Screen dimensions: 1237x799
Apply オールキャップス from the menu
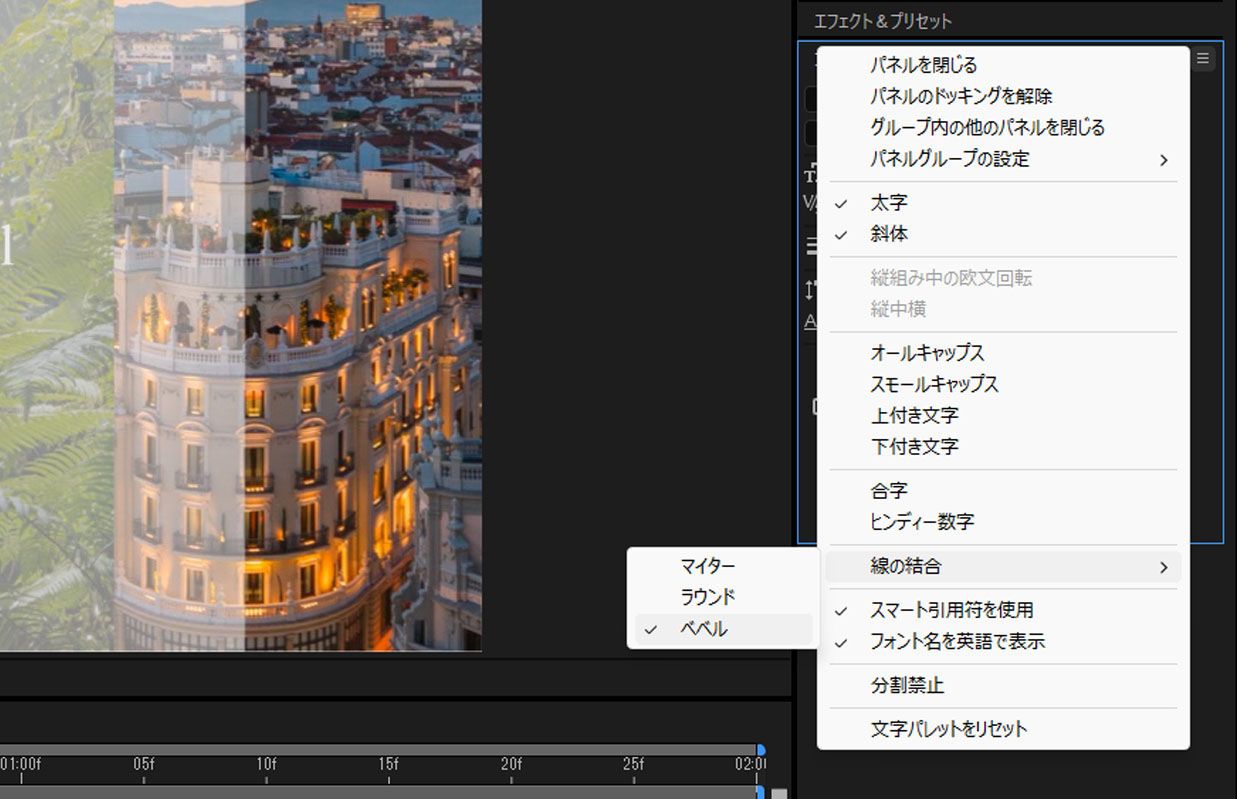coord(927,352)
